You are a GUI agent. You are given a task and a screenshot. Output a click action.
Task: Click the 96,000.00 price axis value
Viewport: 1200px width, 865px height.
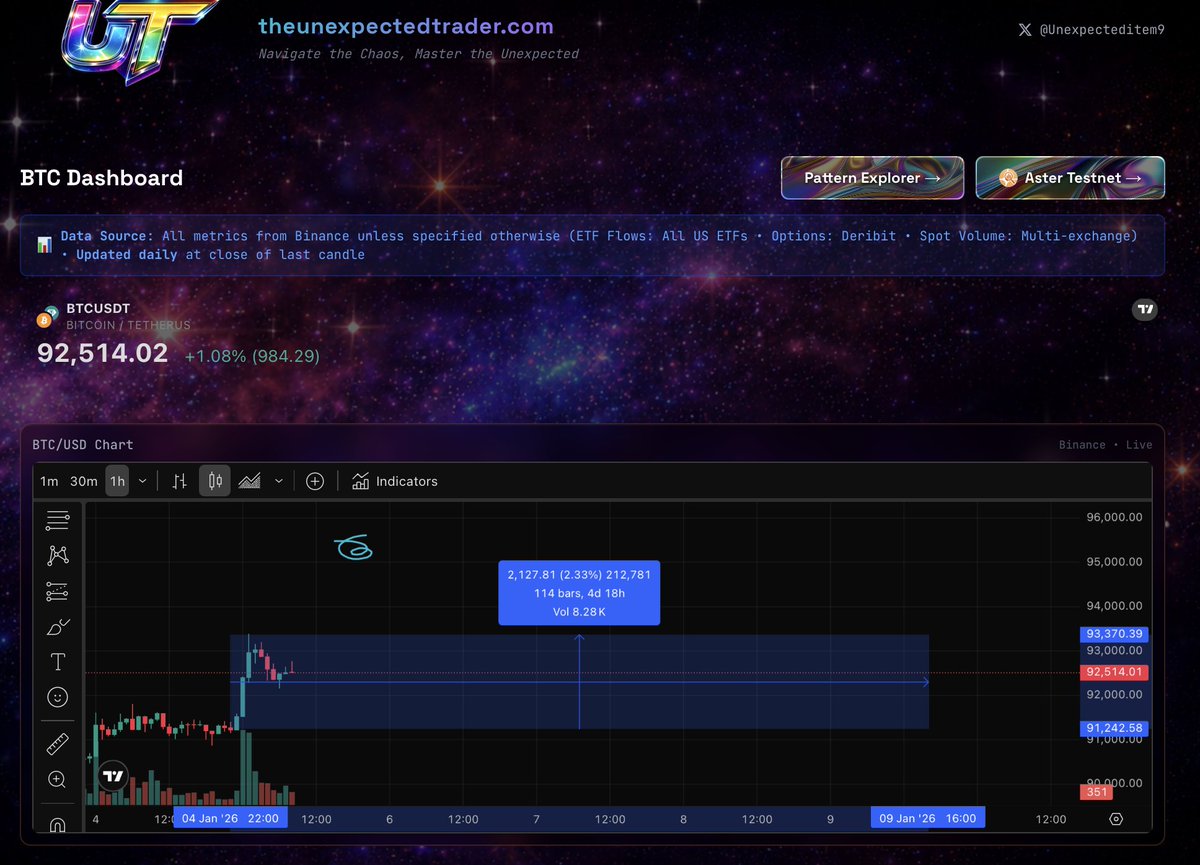coord(1114,517)
